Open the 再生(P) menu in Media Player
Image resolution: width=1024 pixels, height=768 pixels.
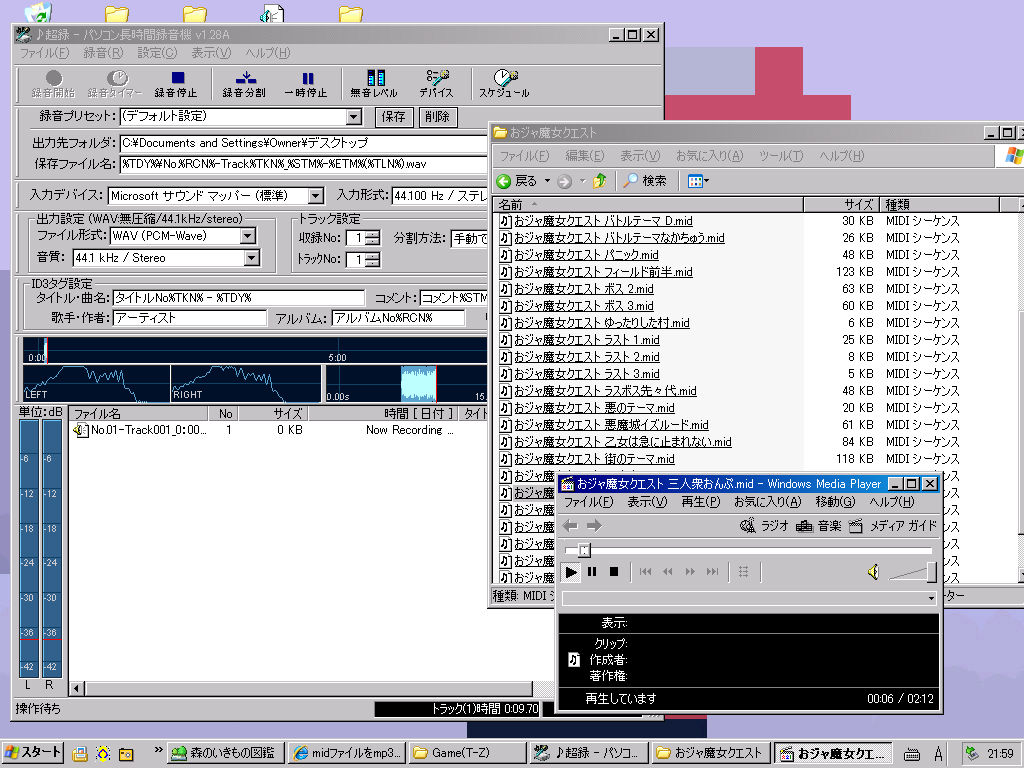pos(700,502)
